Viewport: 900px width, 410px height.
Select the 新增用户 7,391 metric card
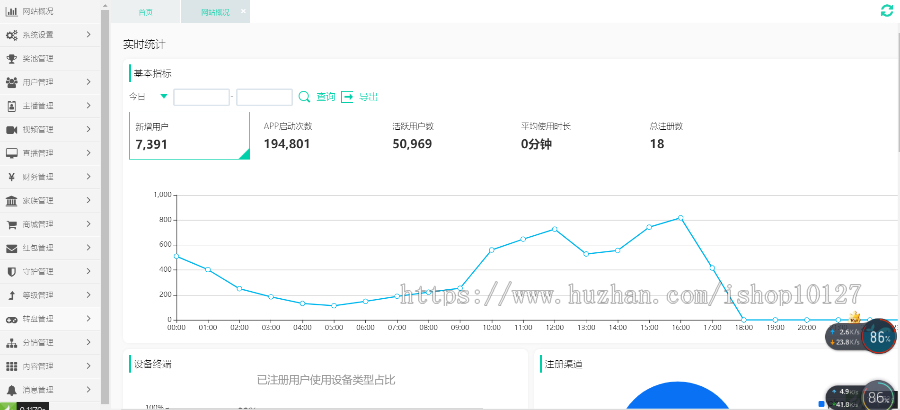click(189, 136)
